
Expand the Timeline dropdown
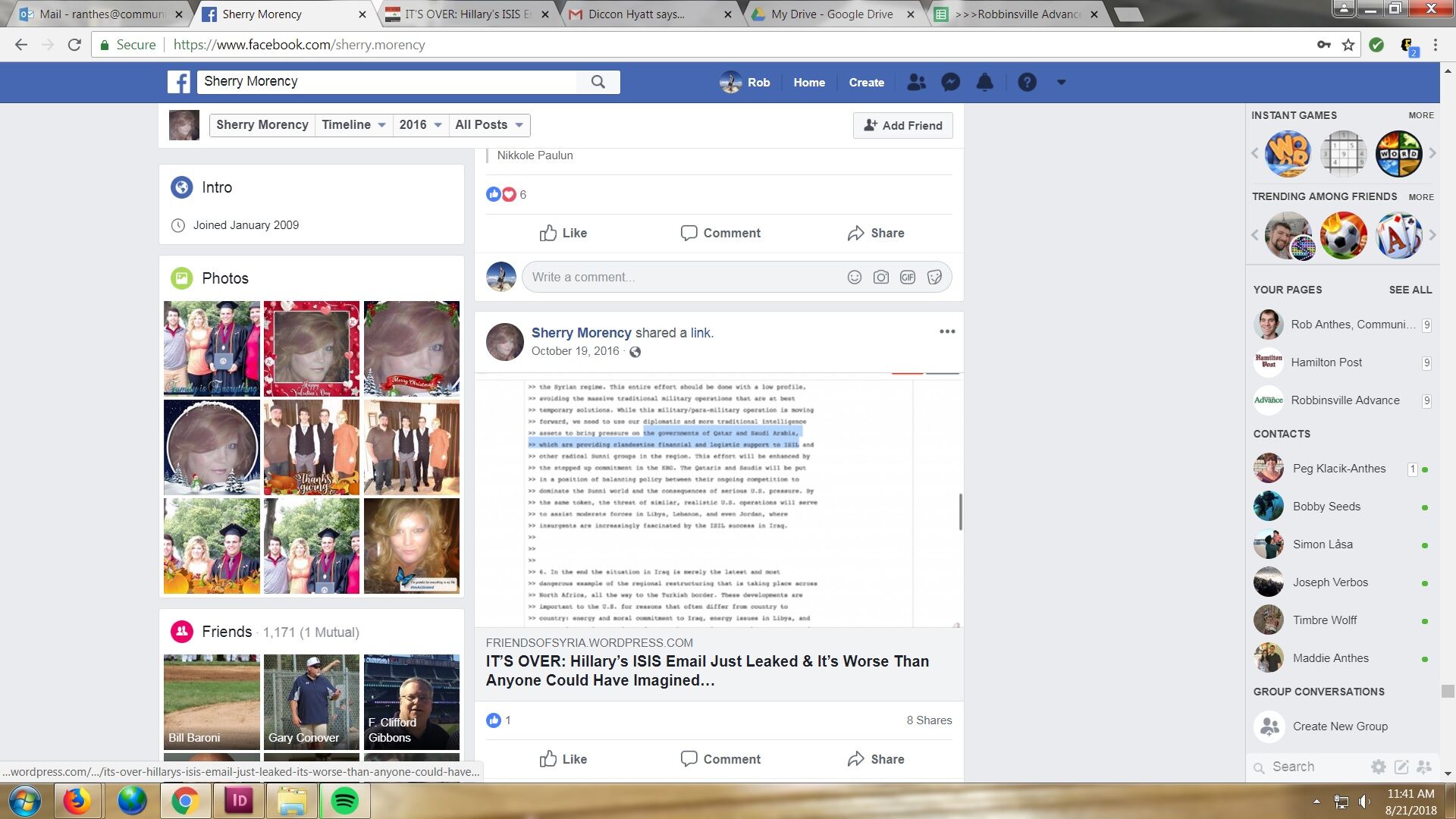353,125
